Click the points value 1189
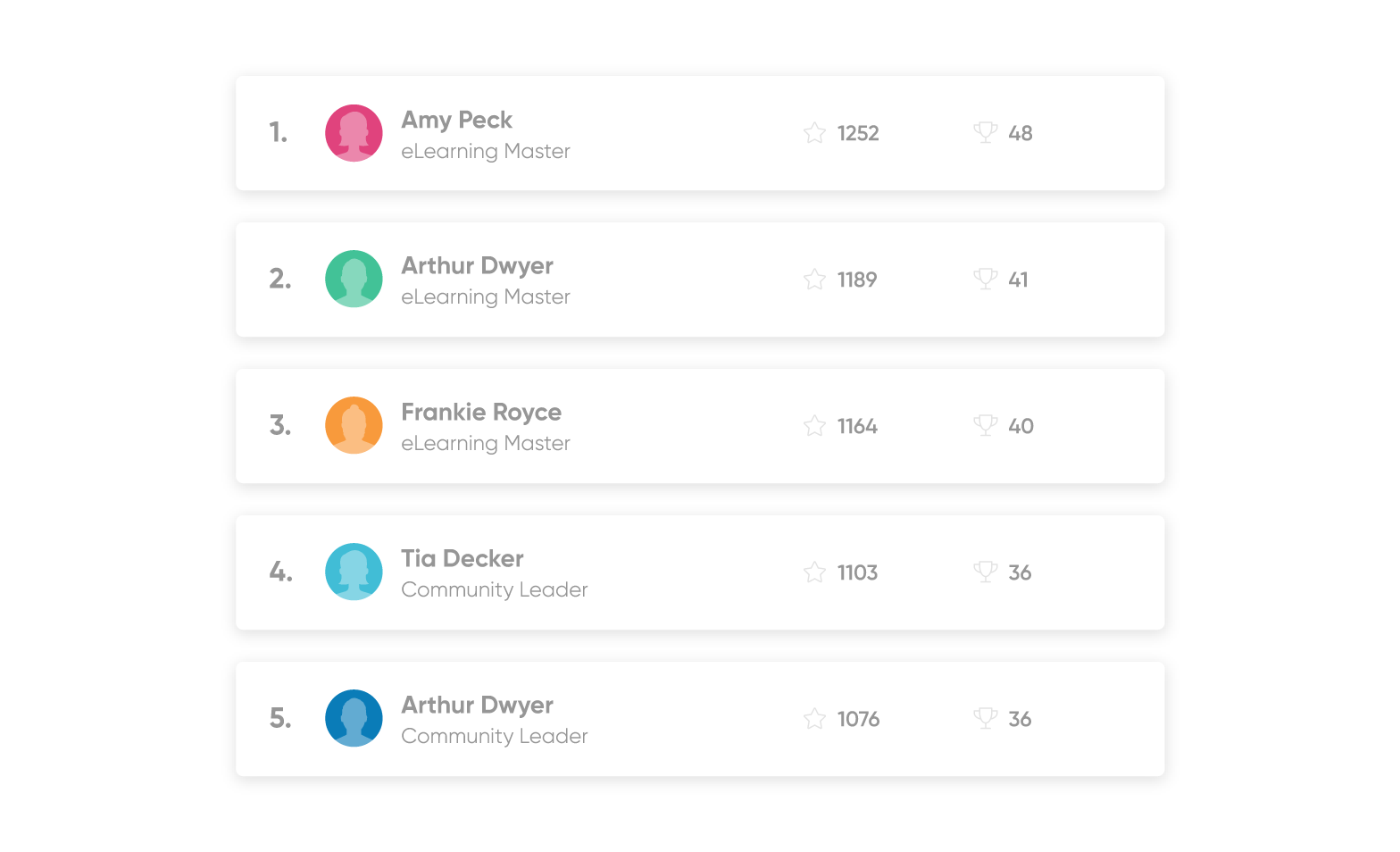Screen dimensions: 1400x852 pos(857,280)
